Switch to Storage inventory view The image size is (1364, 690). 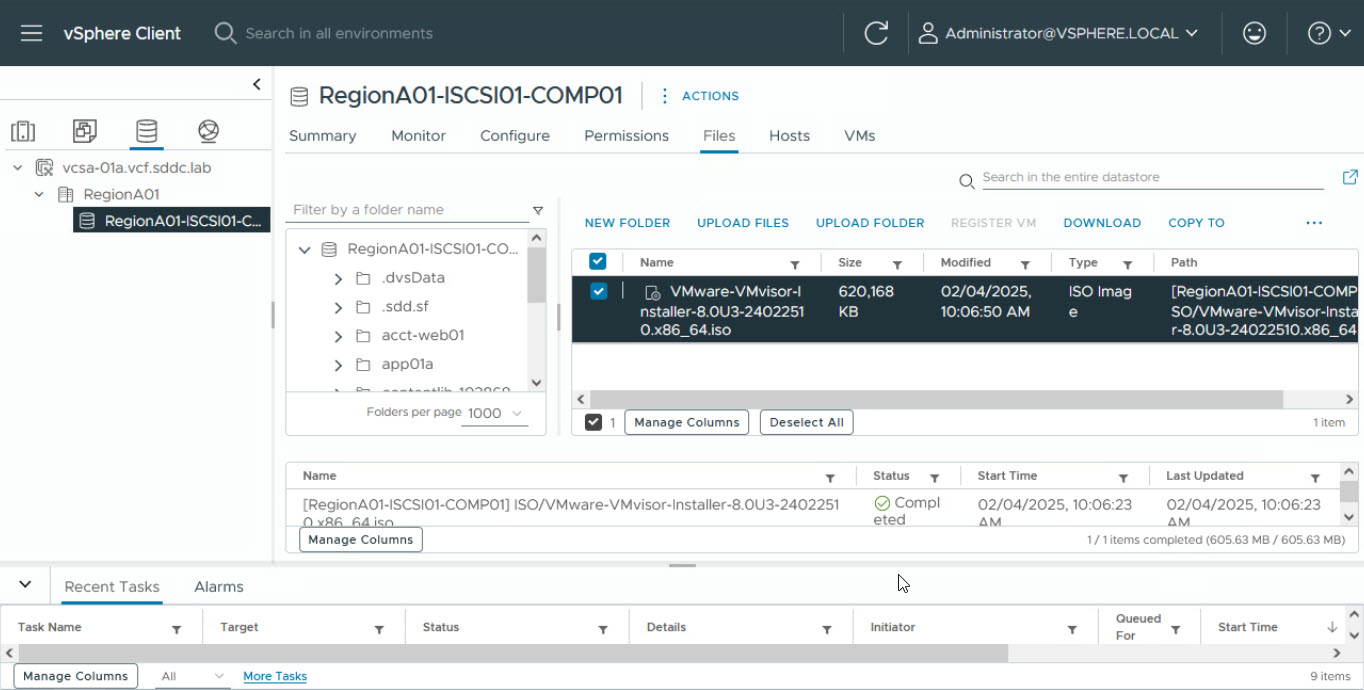pyautogui.click(x=147, y=131)
